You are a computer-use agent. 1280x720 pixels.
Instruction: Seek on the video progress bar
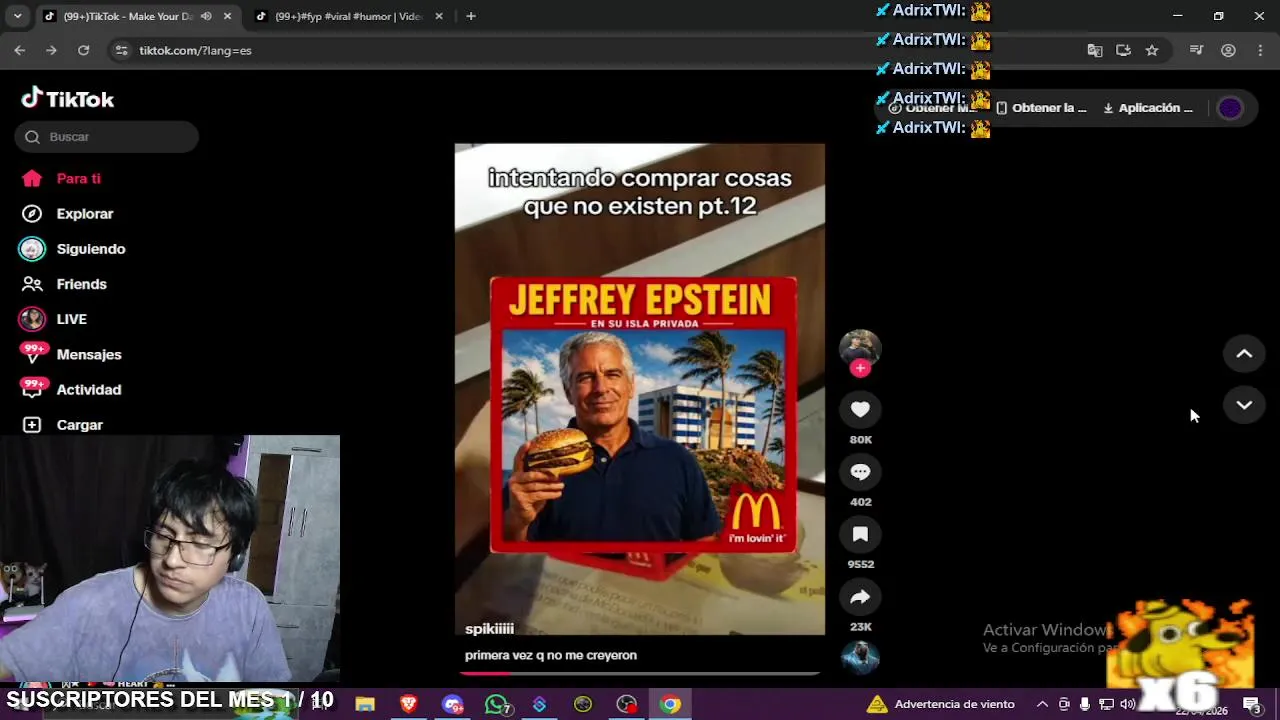pyautogui.click(x=640, y=673)
